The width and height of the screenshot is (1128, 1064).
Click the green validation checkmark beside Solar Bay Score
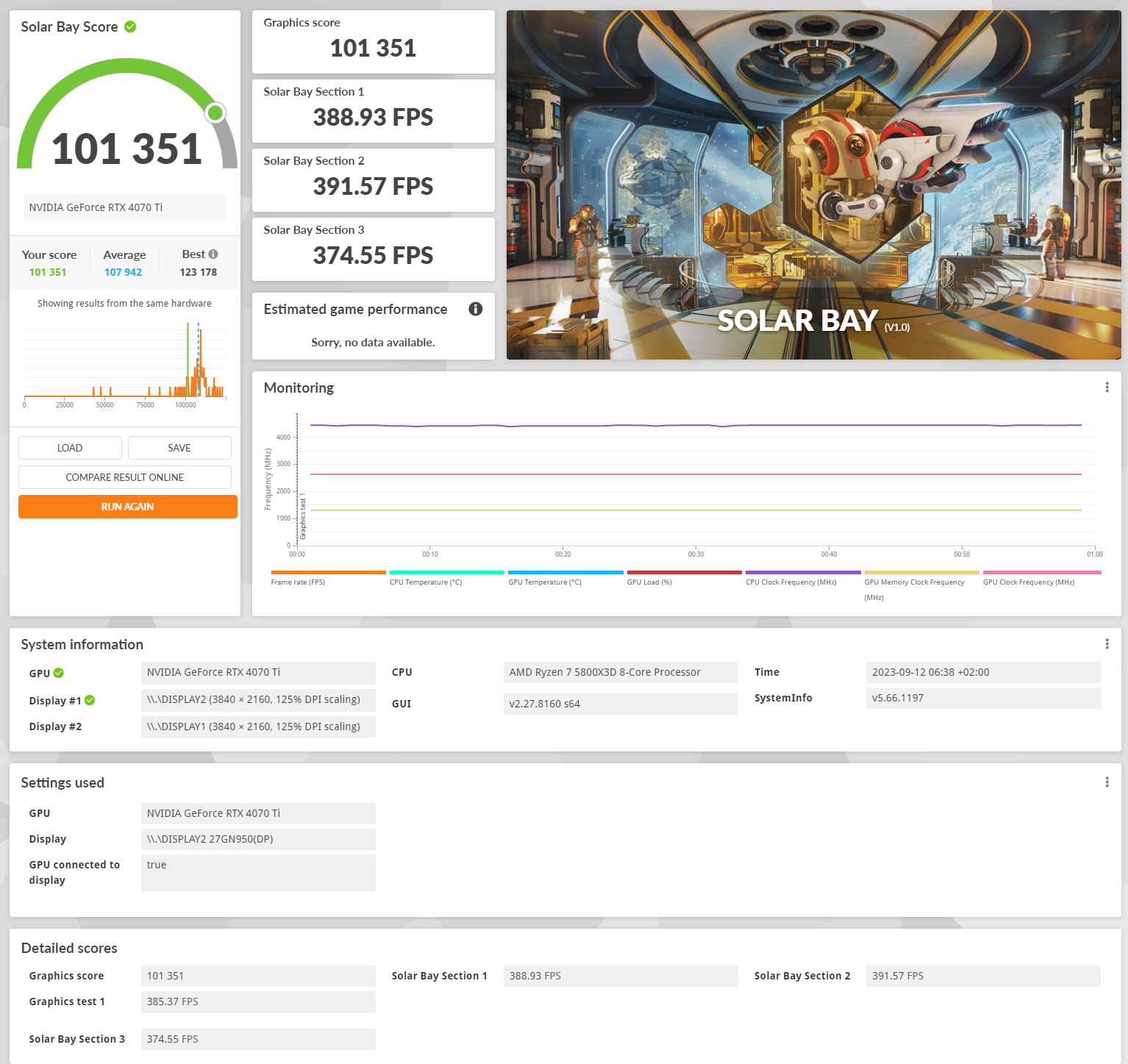coord(130,27)
